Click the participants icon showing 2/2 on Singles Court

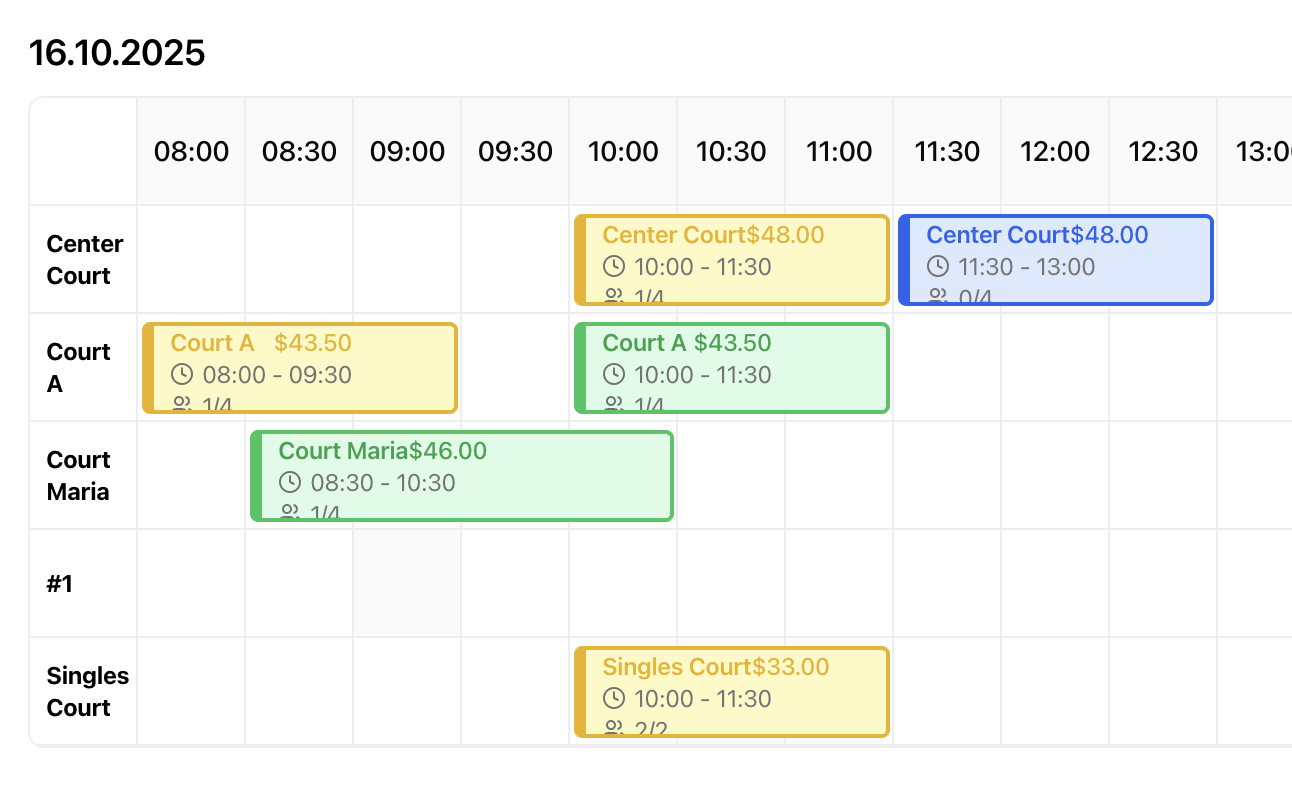613,730
